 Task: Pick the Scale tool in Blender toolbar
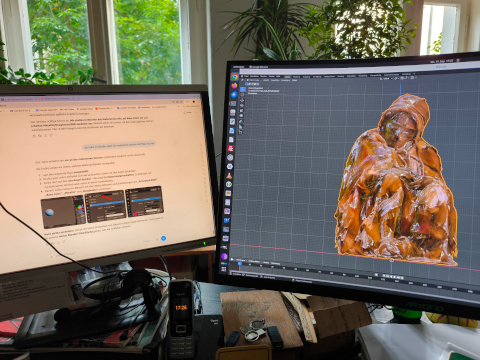(241, 110)
